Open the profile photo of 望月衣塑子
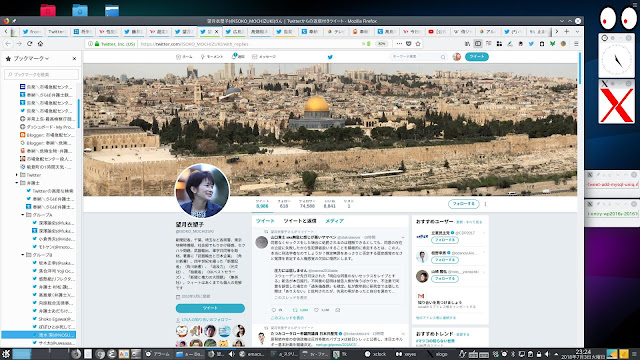Viewport: 640px width, 360px height. [202, 191]
